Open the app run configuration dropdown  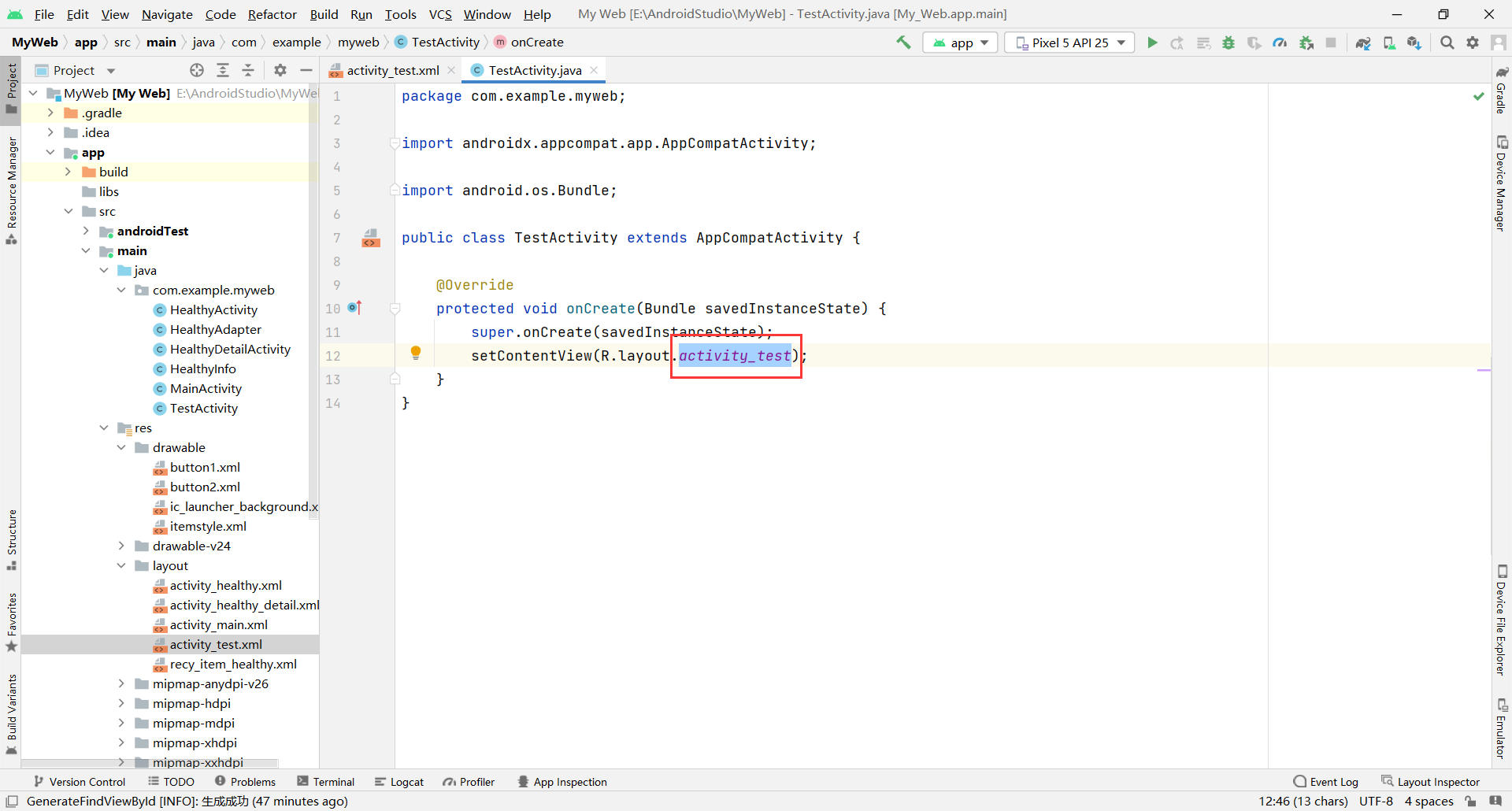click(961, 43)
